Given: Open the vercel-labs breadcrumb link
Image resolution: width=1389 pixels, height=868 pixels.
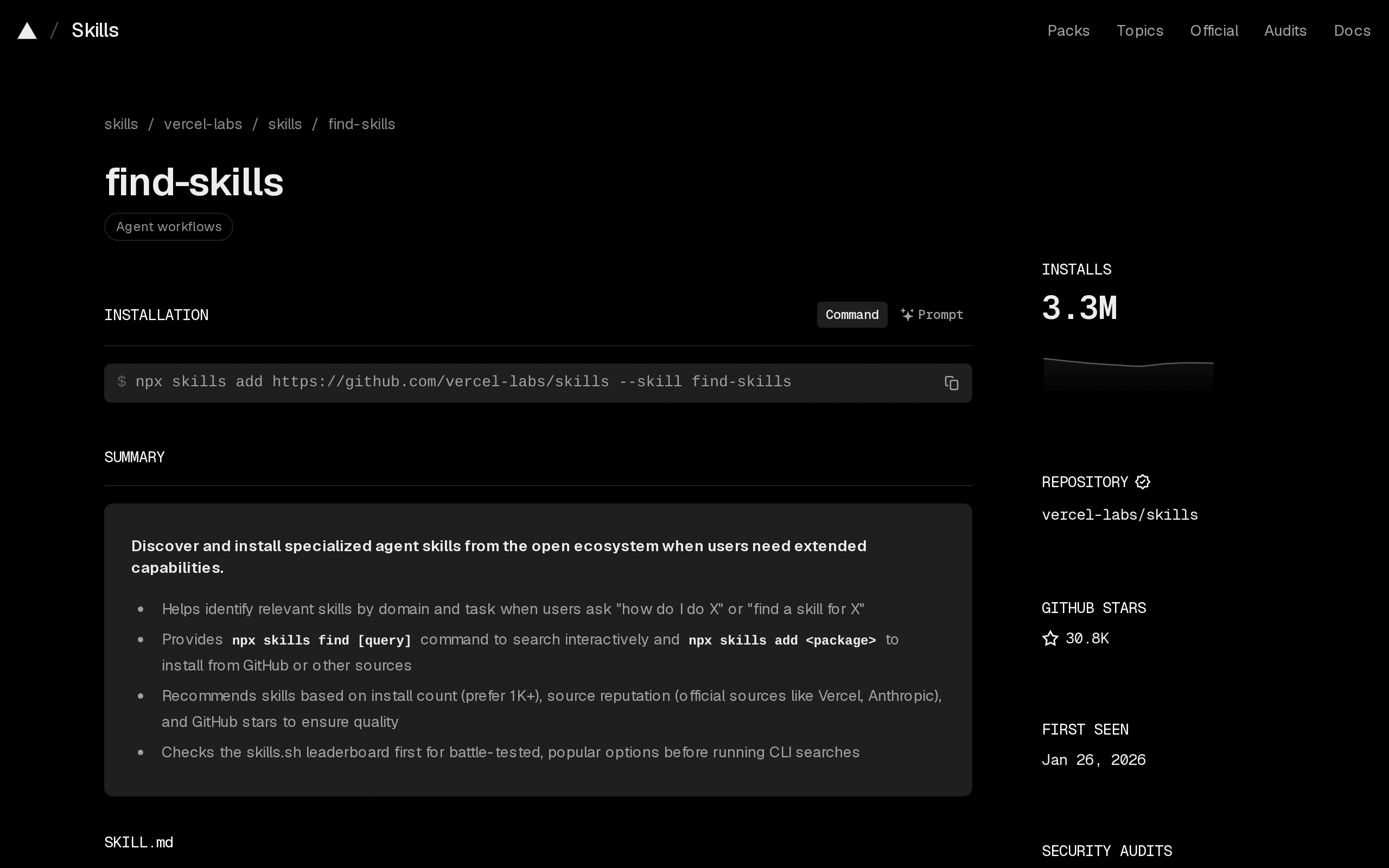Looking at the screenshot, I should point(202,124).
